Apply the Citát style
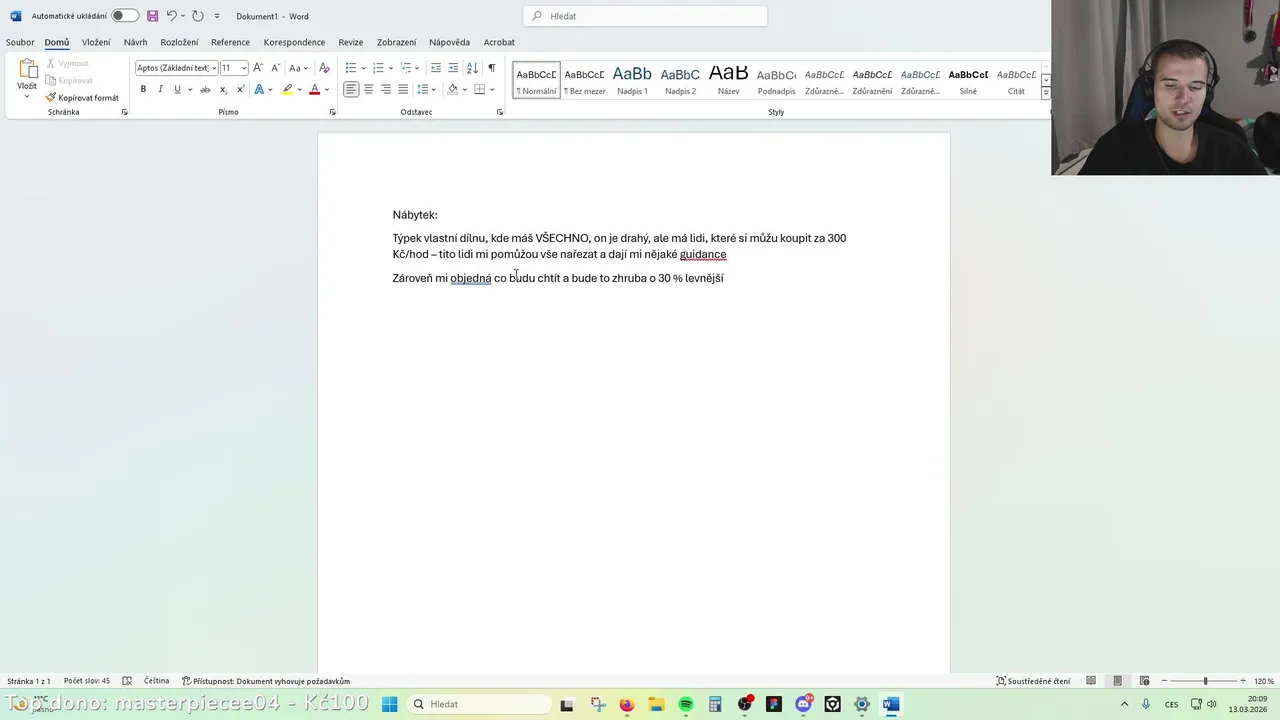Image resolution: width=1280 pixels, height=720 pixels. point(1016,80)
